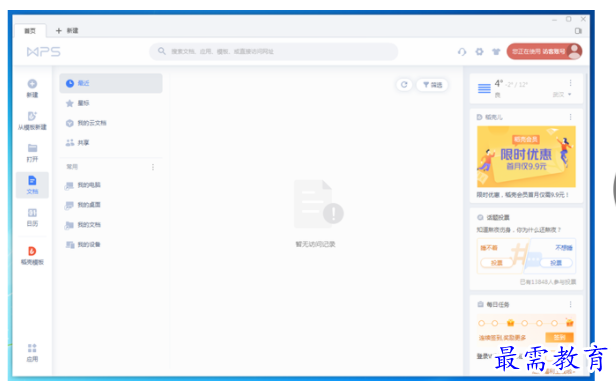Open 共享 in the navigation list

(111, 143)
